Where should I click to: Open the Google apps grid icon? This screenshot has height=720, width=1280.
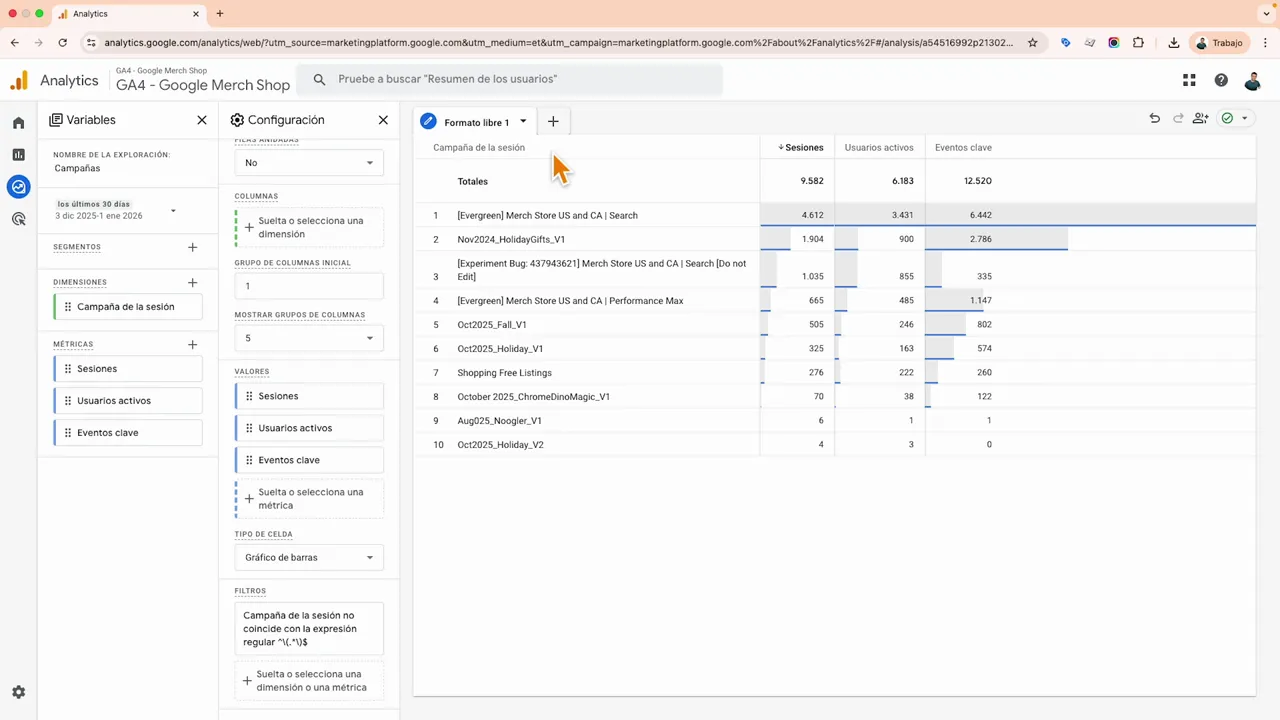(x=1189, y=81)
